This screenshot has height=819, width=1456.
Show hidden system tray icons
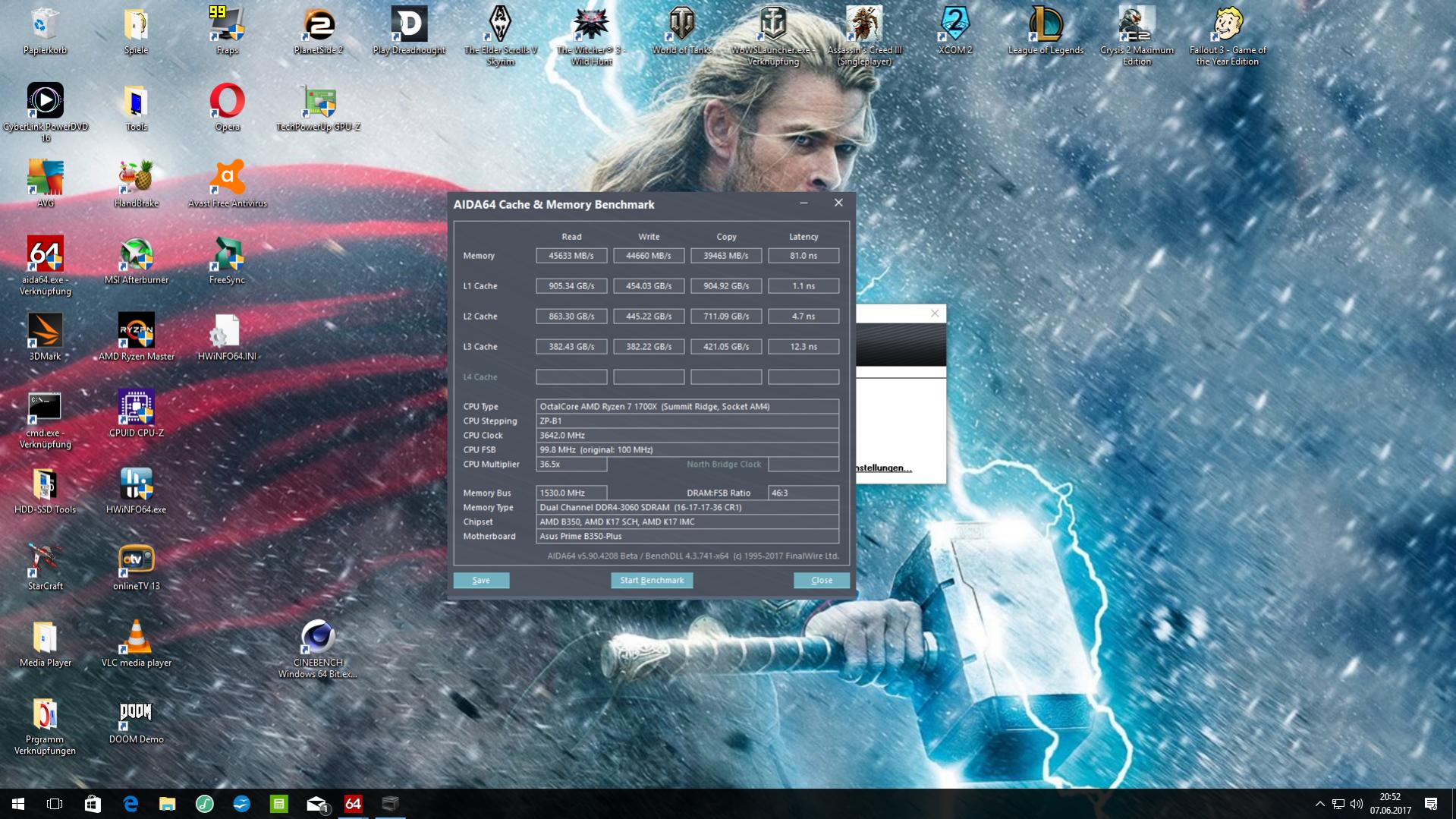[x=1319, y=804]
